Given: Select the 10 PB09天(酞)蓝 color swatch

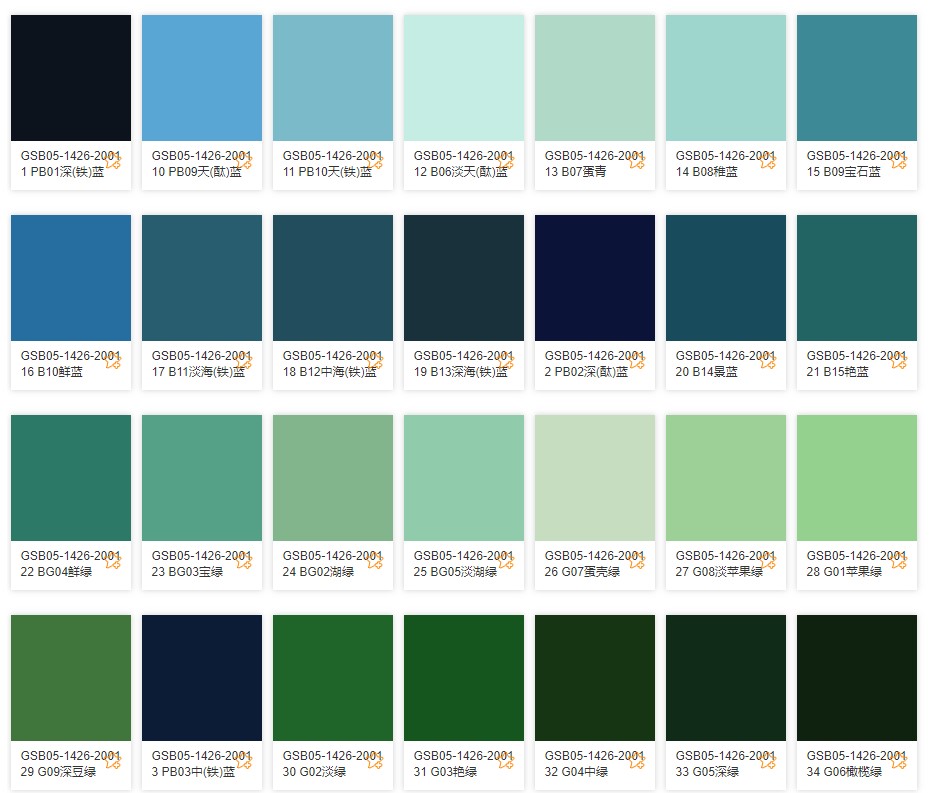Looking at the screenshot, I should coord(202,78).
